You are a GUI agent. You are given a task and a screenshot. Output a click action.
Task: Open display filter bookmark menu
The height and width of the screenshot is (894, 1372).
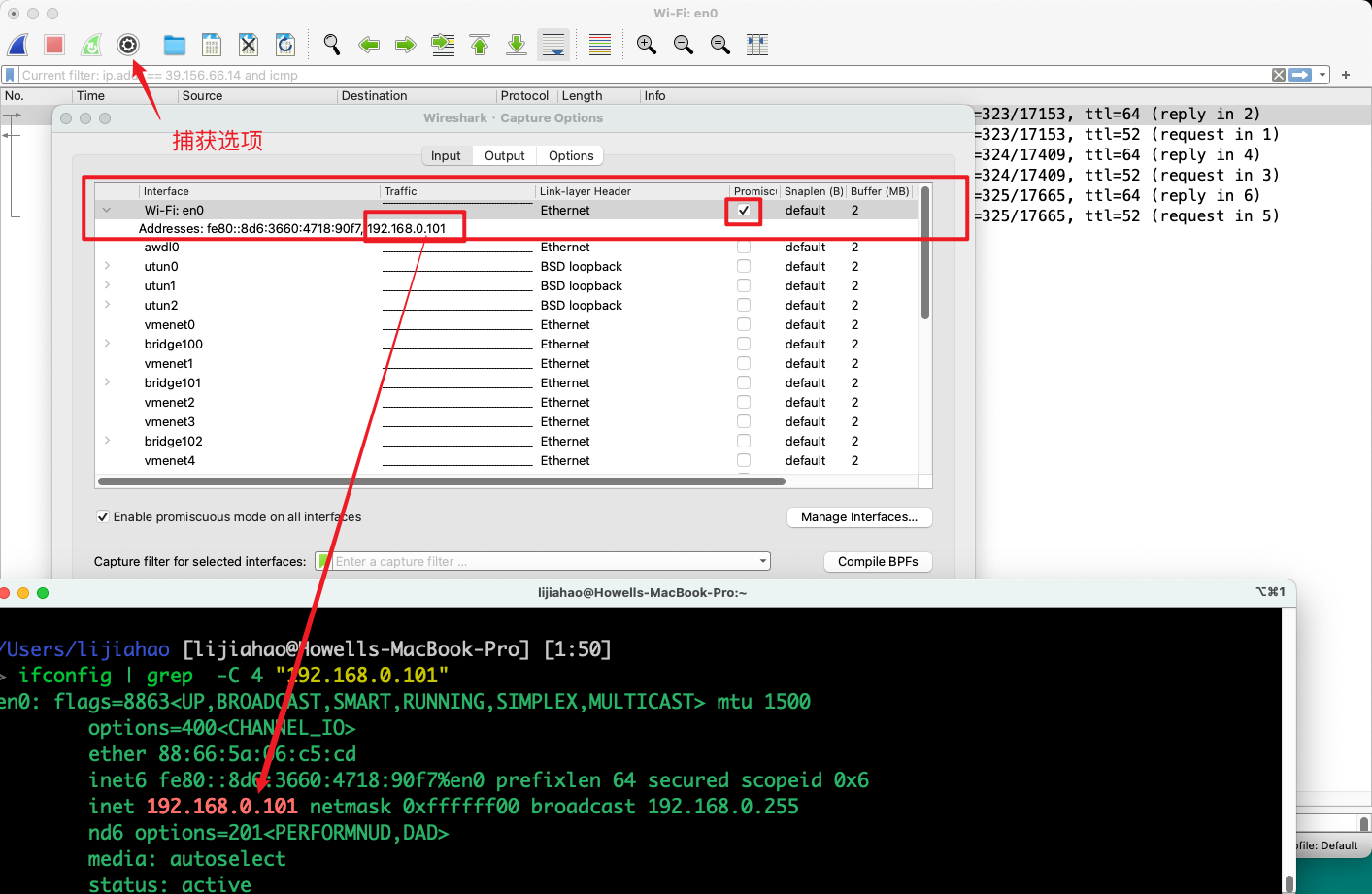(10, 75)
